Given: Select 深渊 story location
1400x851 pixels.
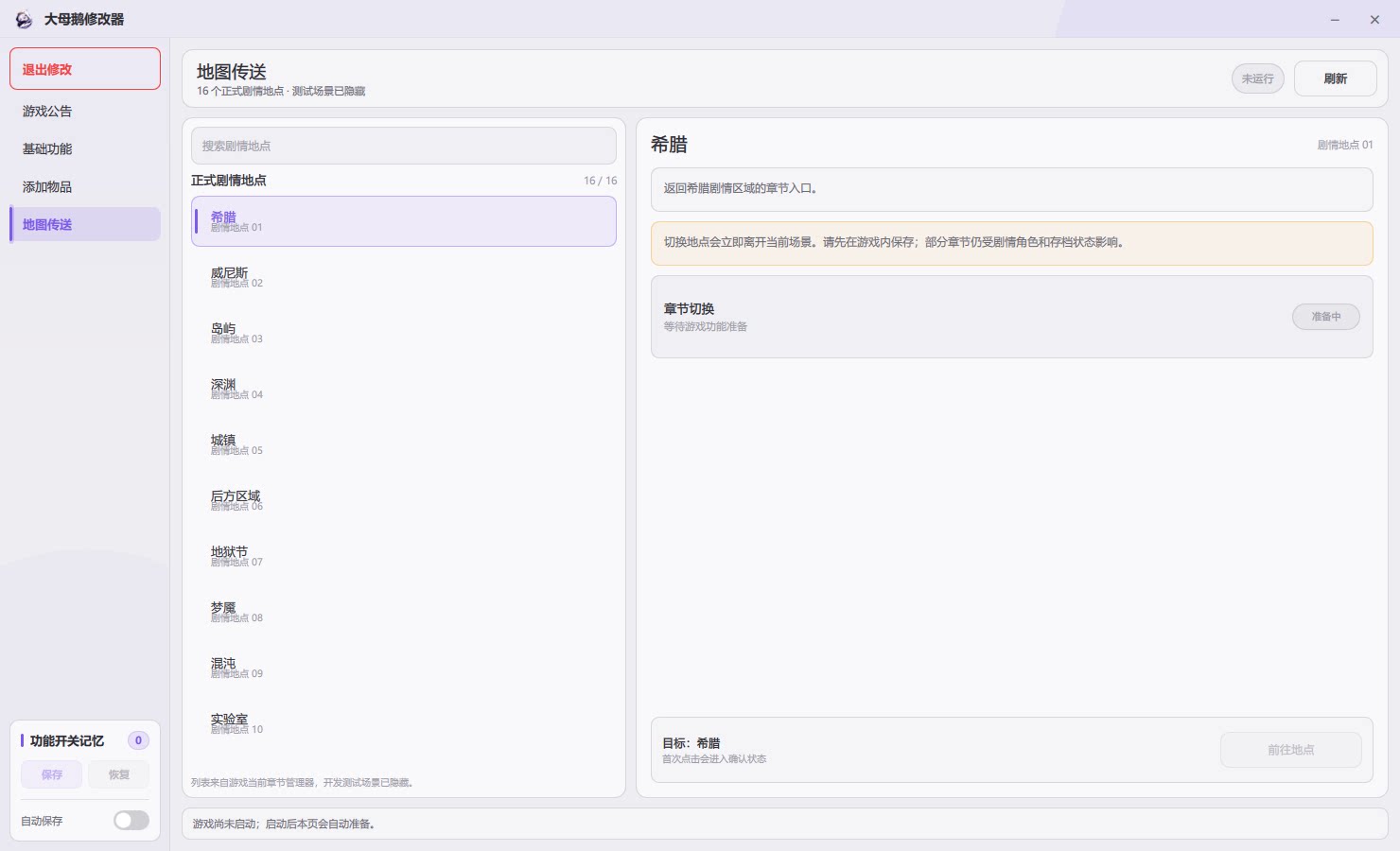Looking at the screenshot, I should (x=404, y=389).
